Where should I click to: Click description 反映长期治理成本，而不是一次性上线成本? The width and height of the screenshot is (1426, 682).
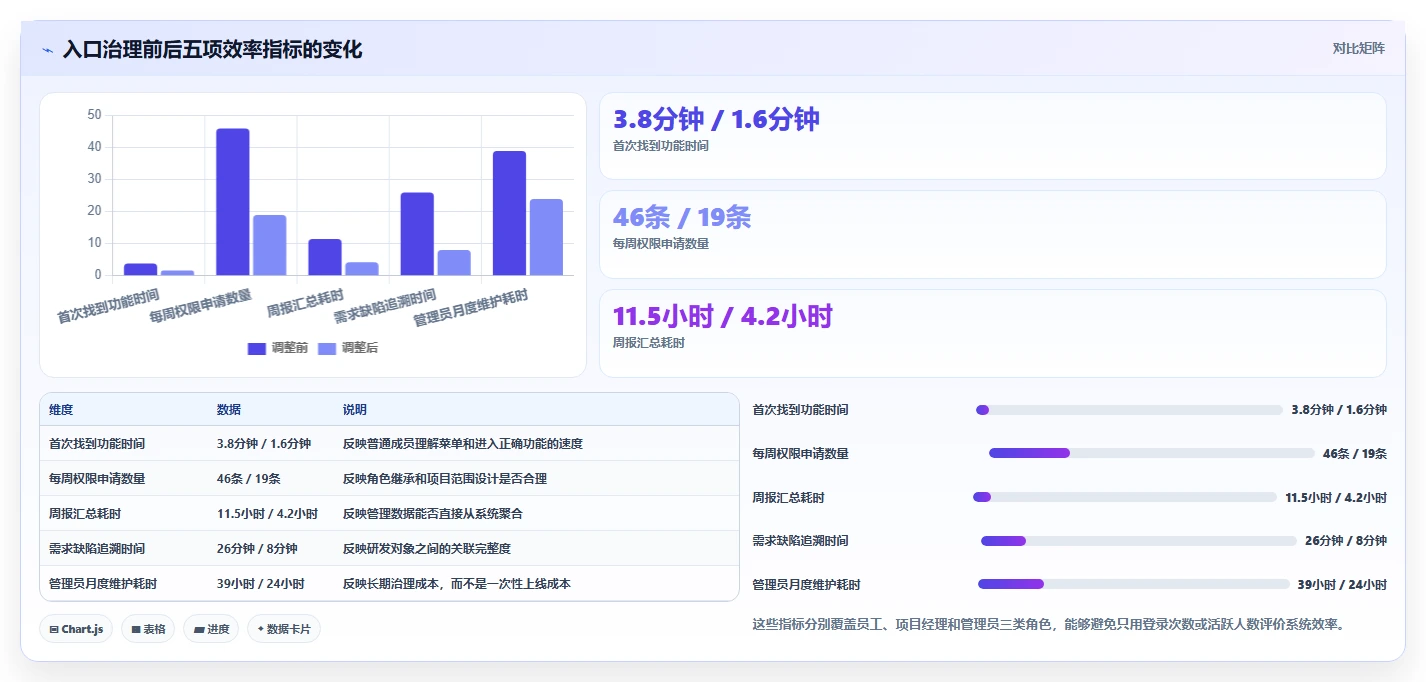click(x=457, y=584)
